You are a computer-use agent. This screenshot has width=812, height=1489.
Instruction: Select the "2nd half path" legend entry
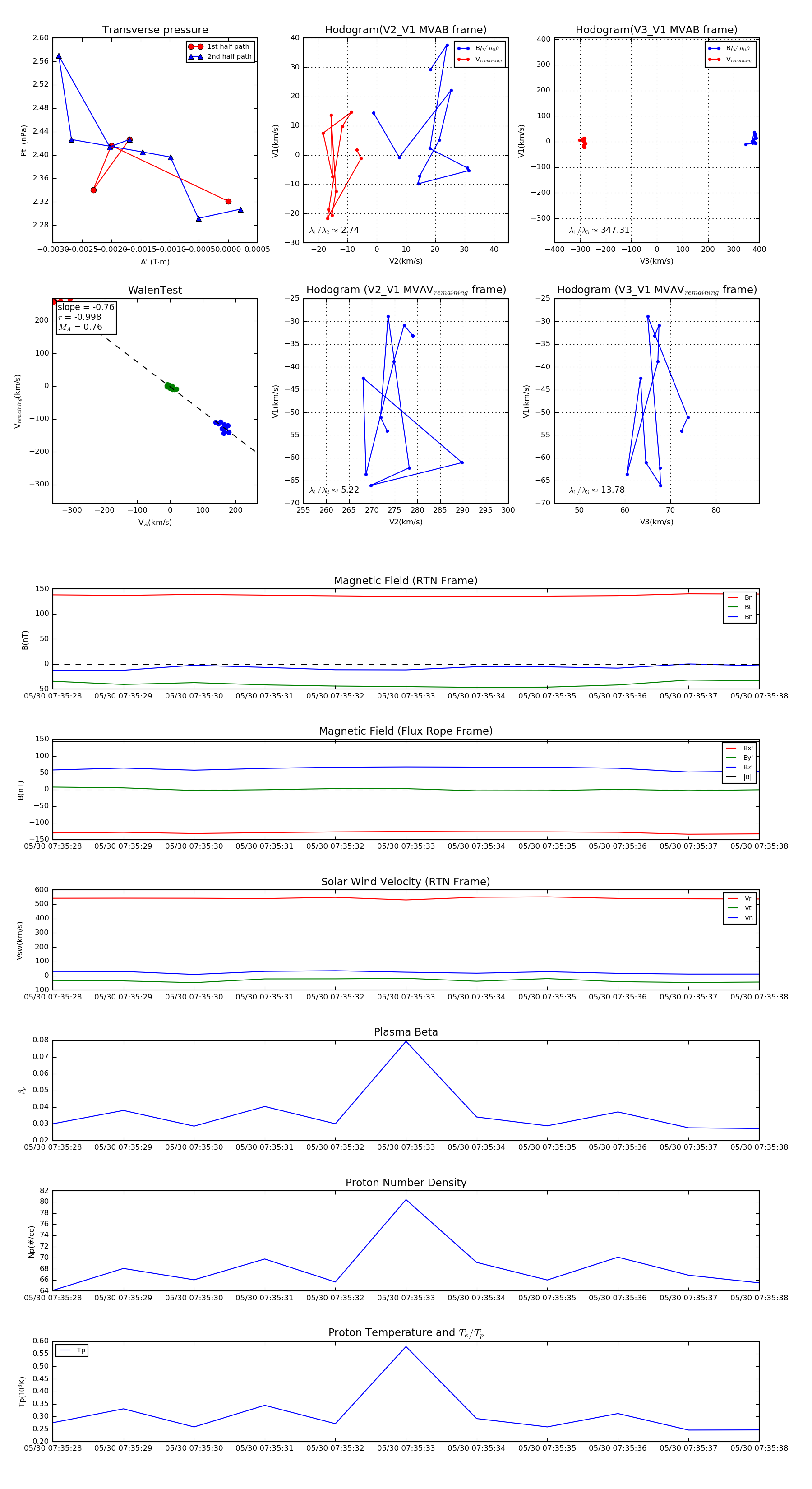[220, 57]
